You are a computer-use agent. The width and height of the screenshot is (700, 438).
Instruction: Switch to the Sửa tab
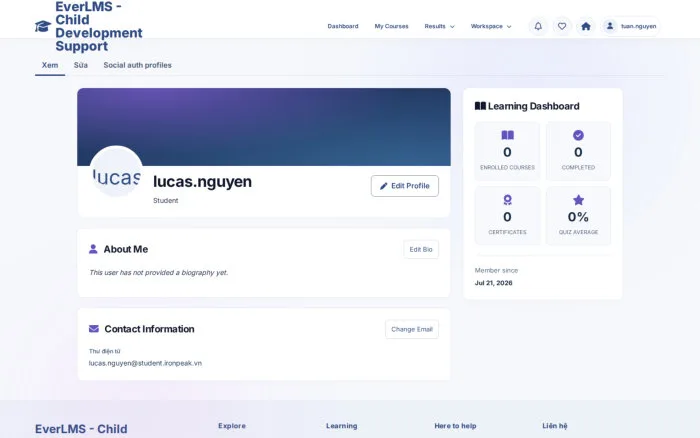(81, 65)
